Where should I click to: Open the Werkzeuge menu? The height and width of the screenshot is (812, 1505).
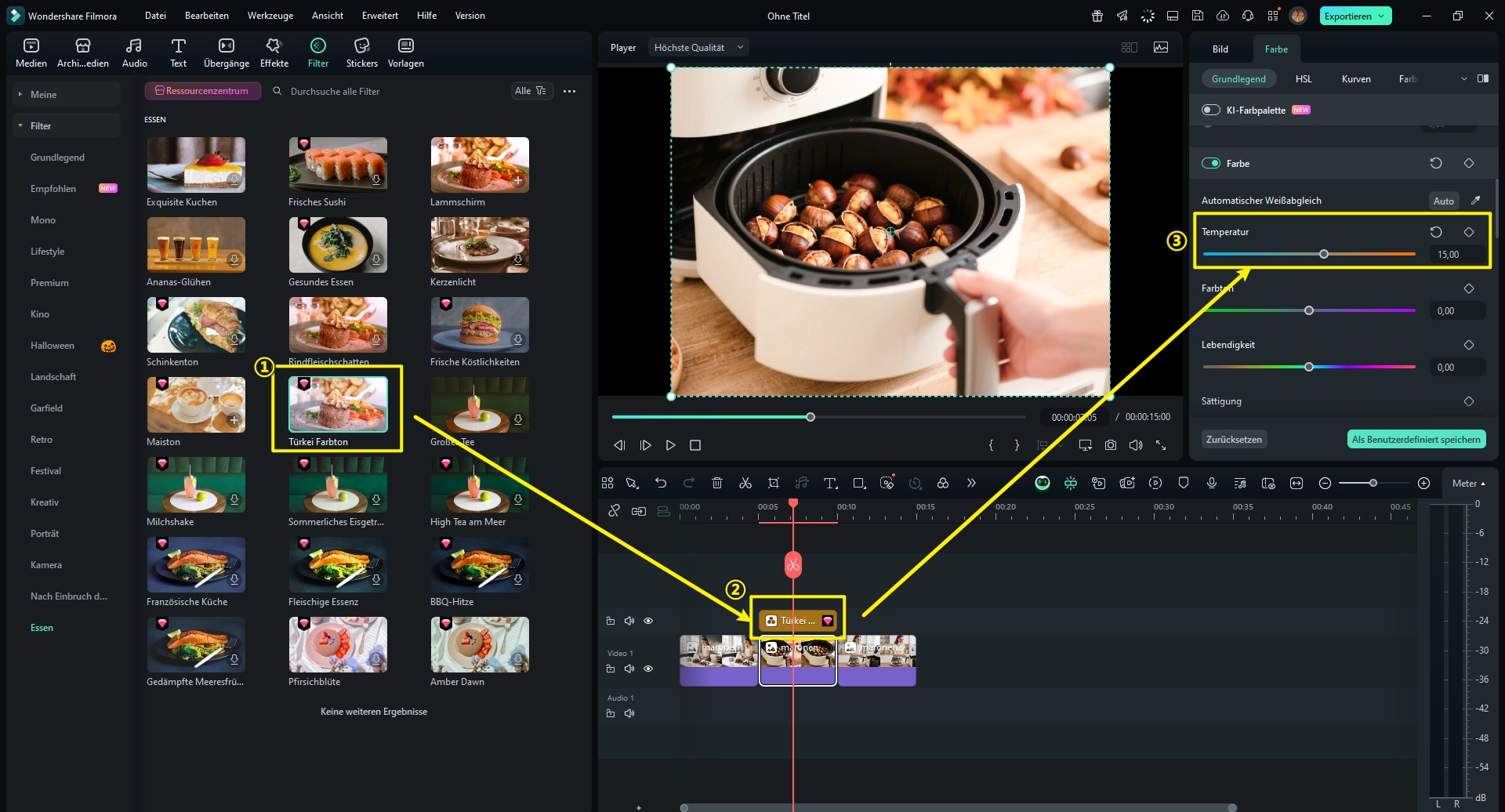click(270, 16)
